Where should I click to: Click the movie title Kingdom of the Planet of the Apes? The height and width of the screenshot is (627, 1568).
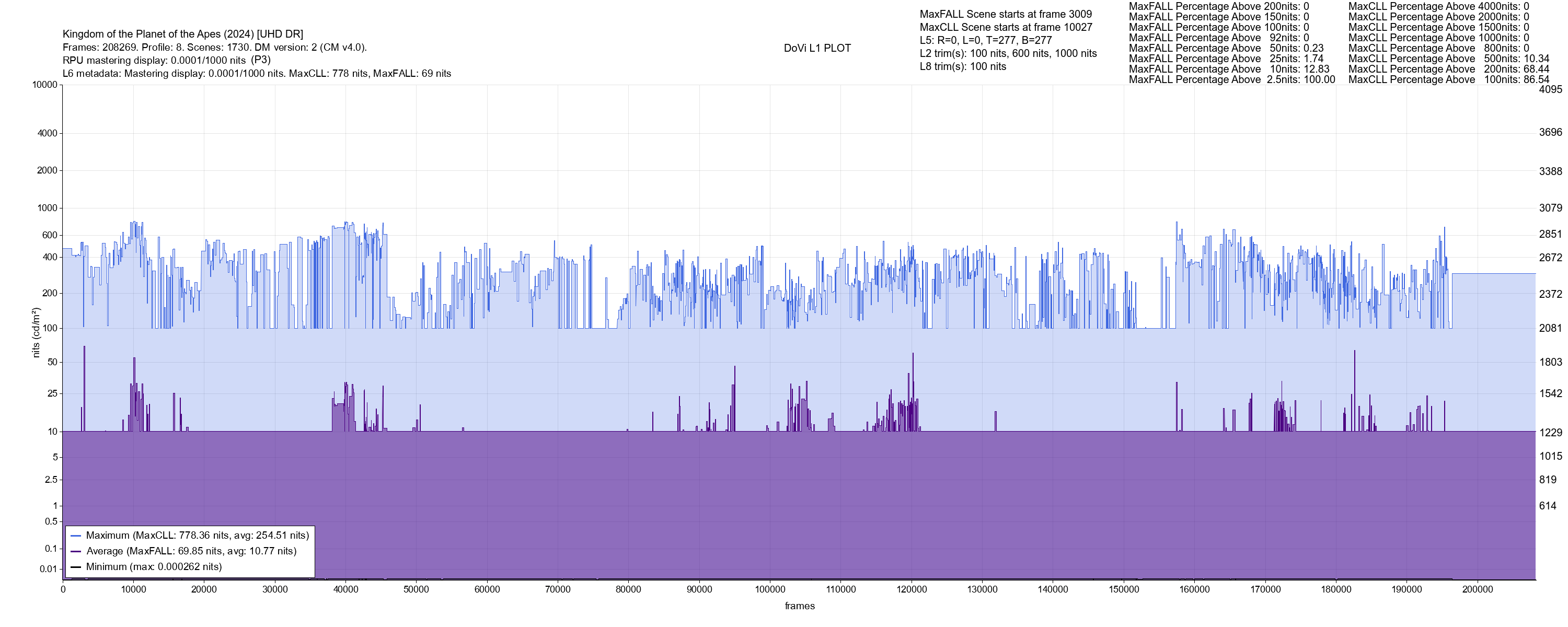coord(182,34)
